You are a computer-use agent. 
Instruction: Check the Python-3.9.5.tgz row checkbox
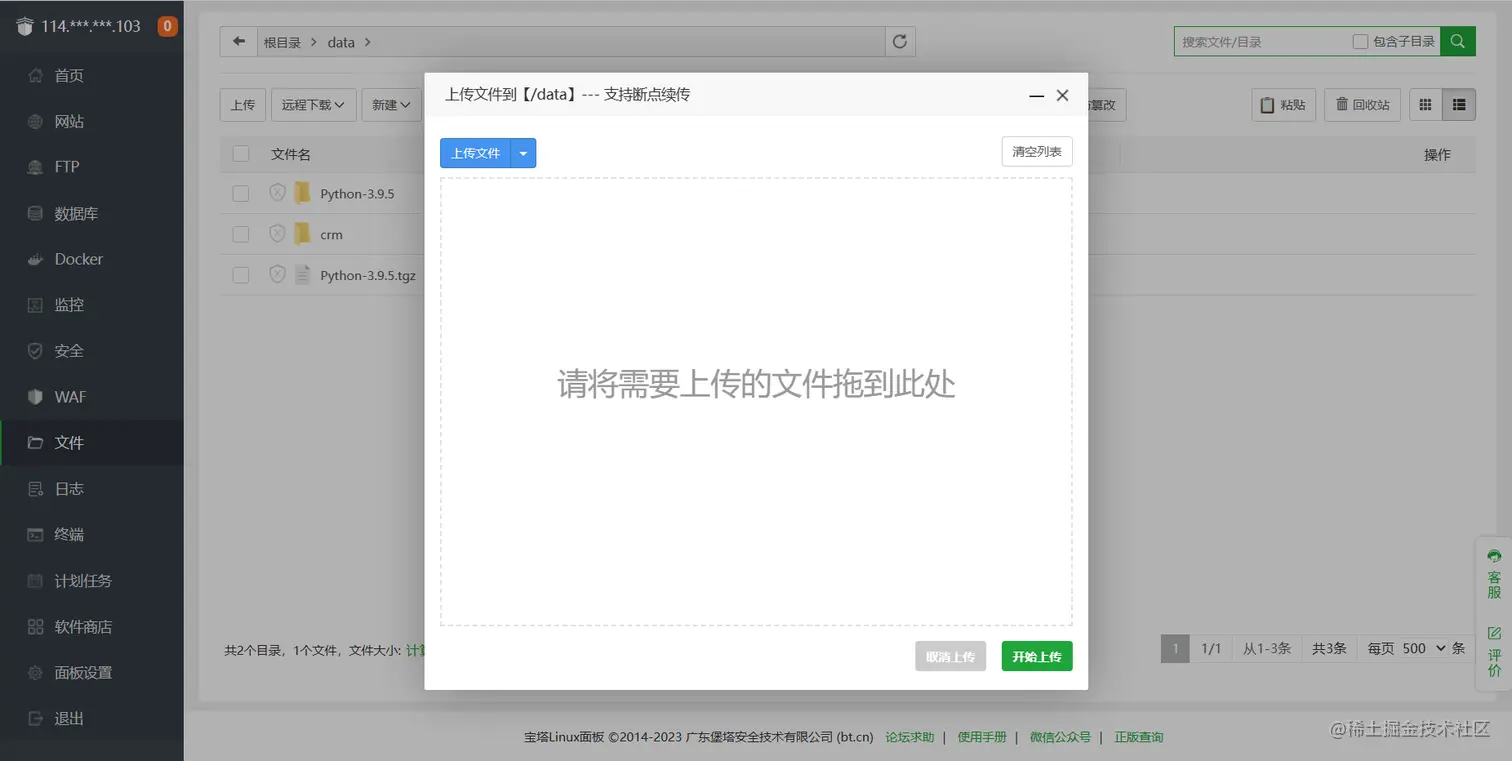[x=240, y=275]
